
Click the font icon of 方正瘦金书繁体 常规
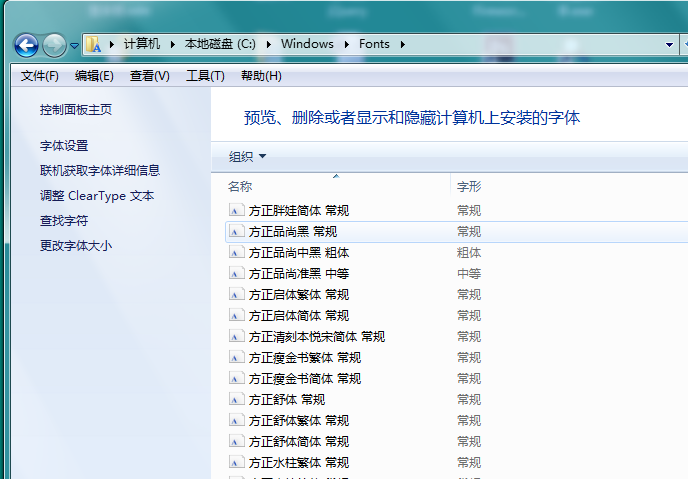[236, 357]
